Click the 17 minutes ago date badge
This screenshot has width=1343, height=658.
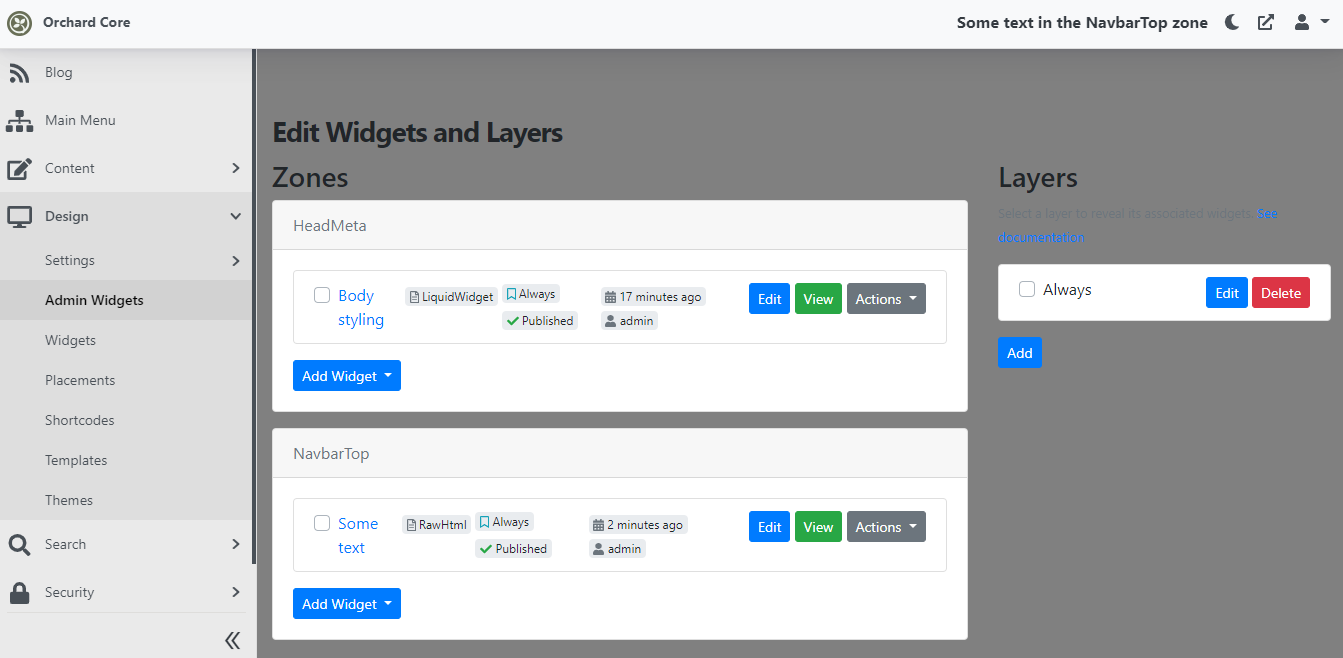pyautogui.click(x=653, y=297)
